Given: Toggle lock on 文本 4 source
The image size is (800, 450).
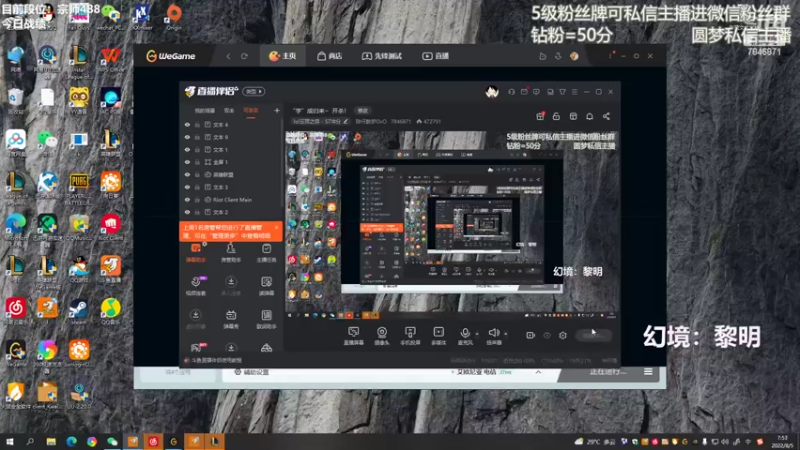Looking at the screenshot, I should (x=197, y=124).
